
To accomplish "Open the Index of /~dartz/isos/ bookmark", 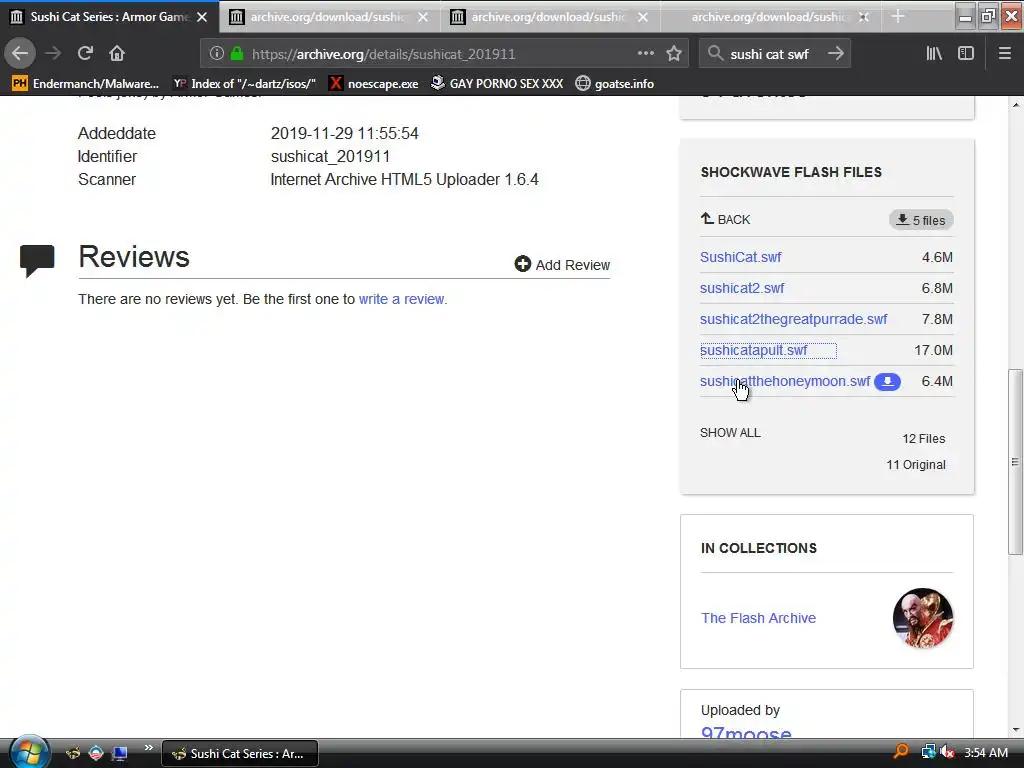I will click(245, 84).
